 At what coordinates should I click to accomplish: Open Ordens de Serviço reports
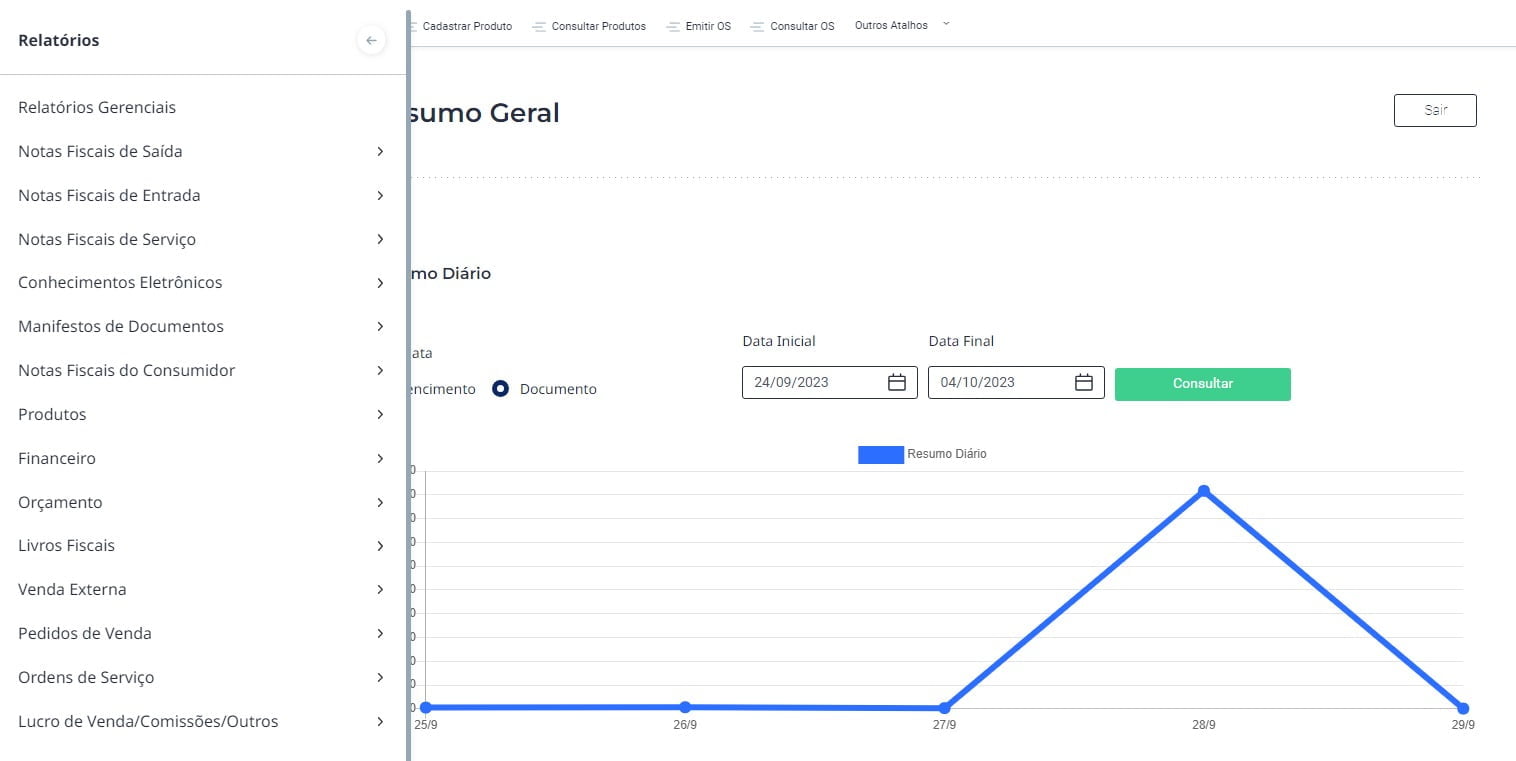pyautogui.click(x=86, y=678)
